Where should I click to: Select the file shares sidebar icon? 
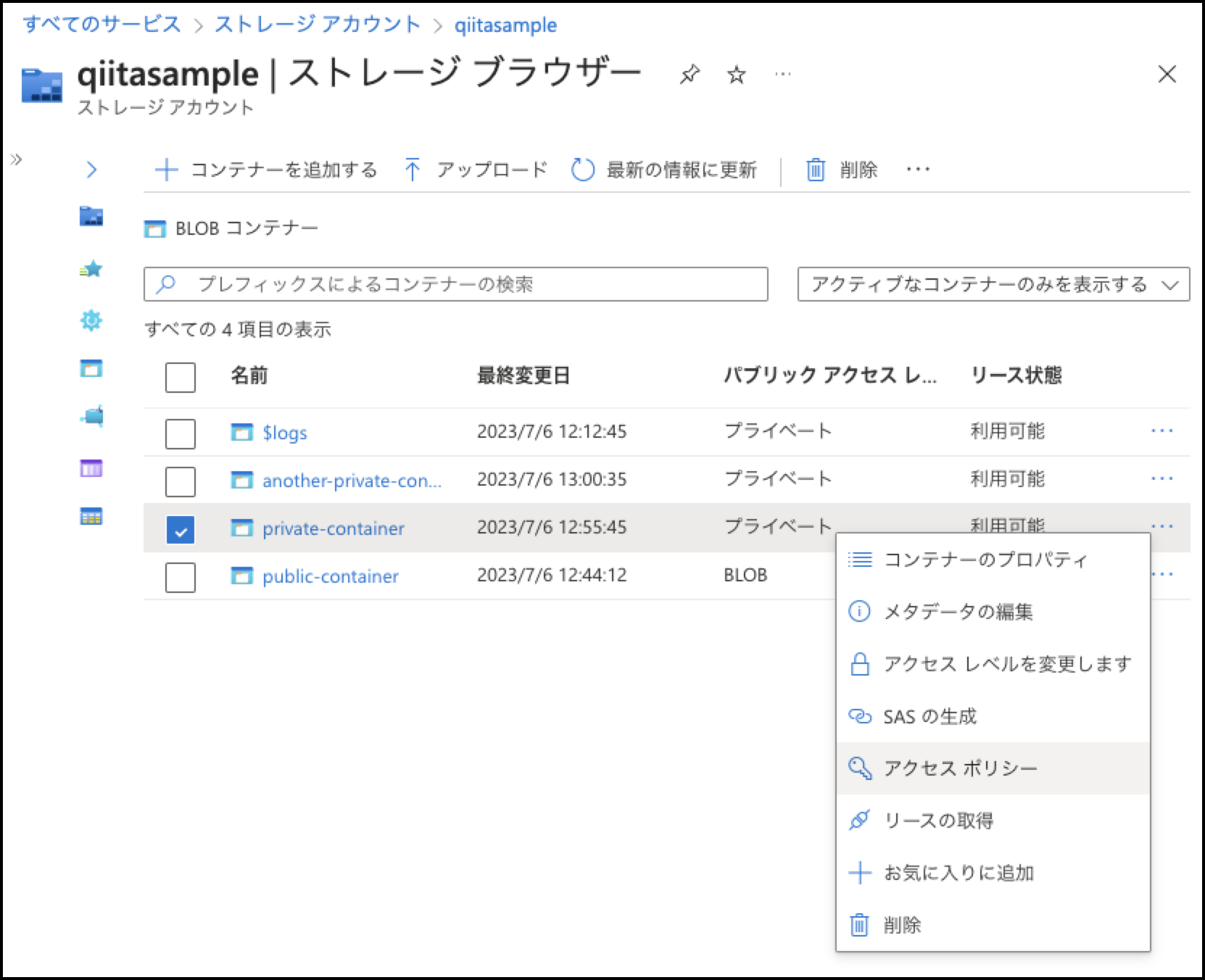coord(91,416)
